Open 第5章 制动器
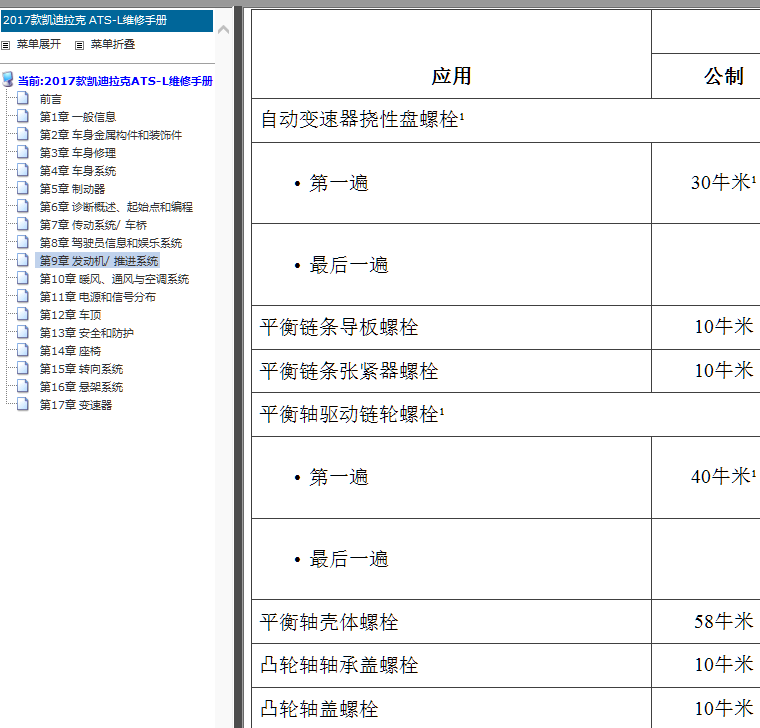Screen dimensions: 760x728 pyautogui.click(x=72, y=189)
